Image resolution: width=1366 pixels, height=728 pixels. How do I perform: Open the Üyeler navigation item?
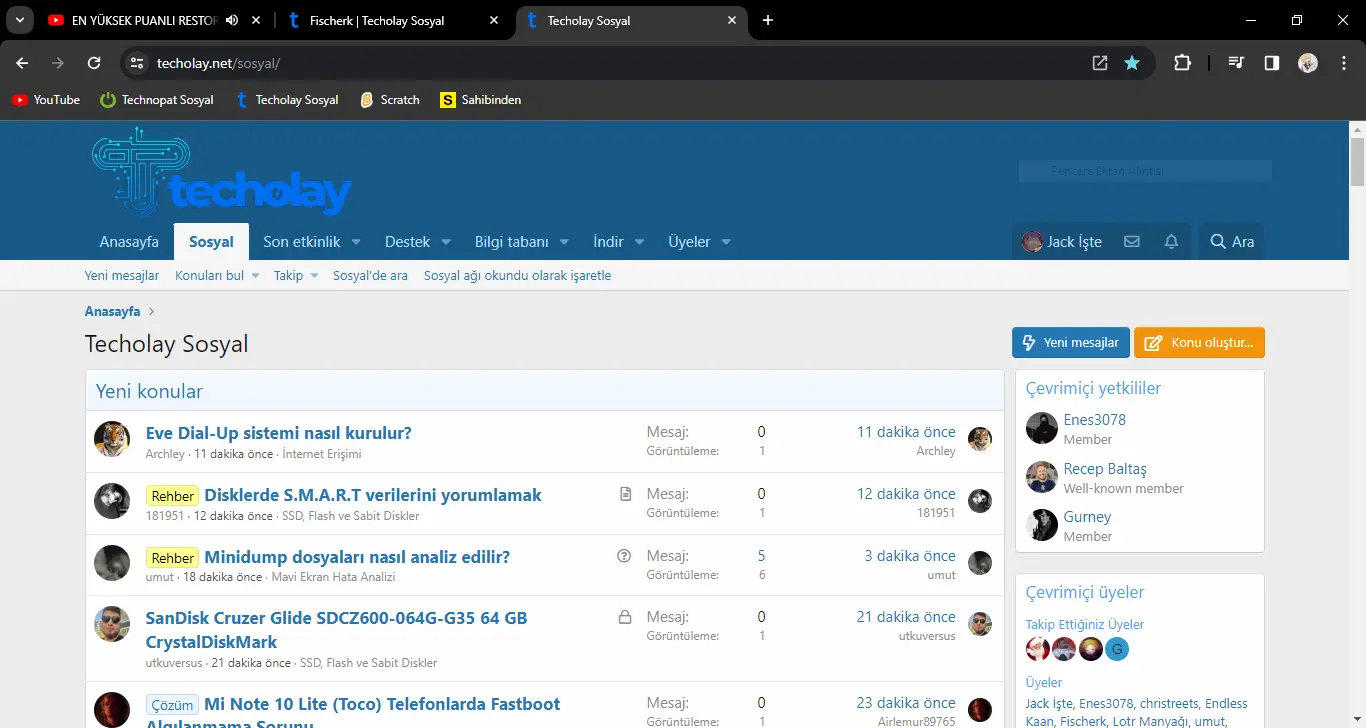(x=689, y=242)
